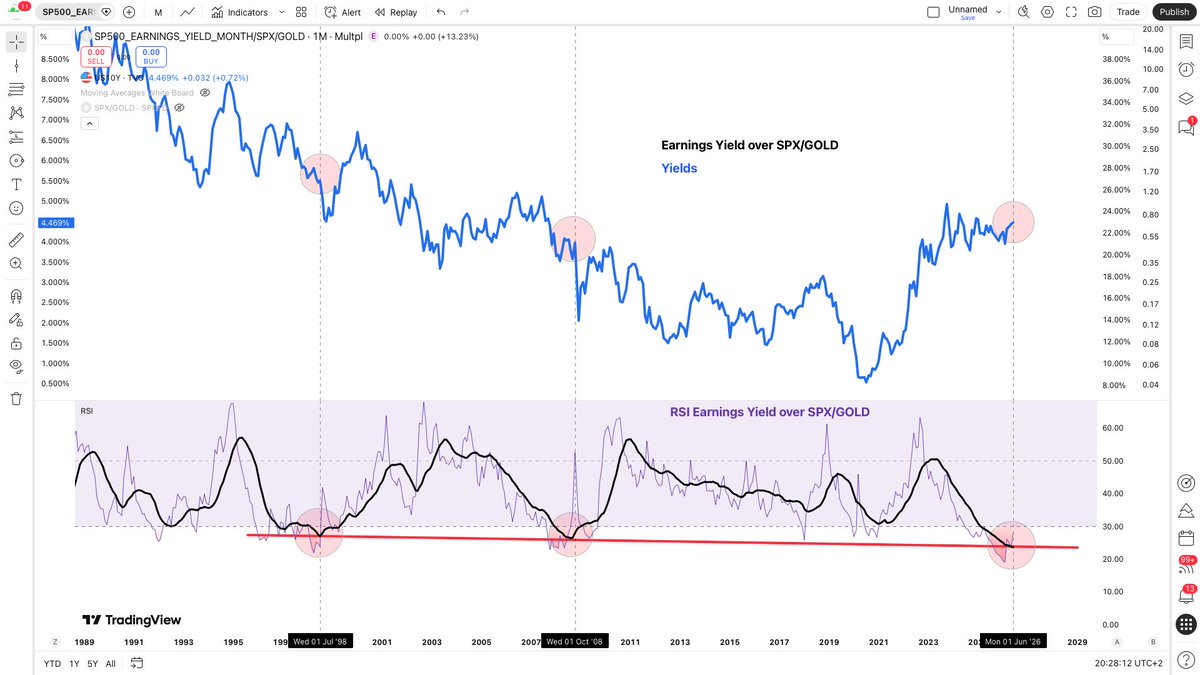The image size is (1200, 675).
Task: Open the 20:28:12 UTC+2 timezone menu
Action: (1127, 663)
